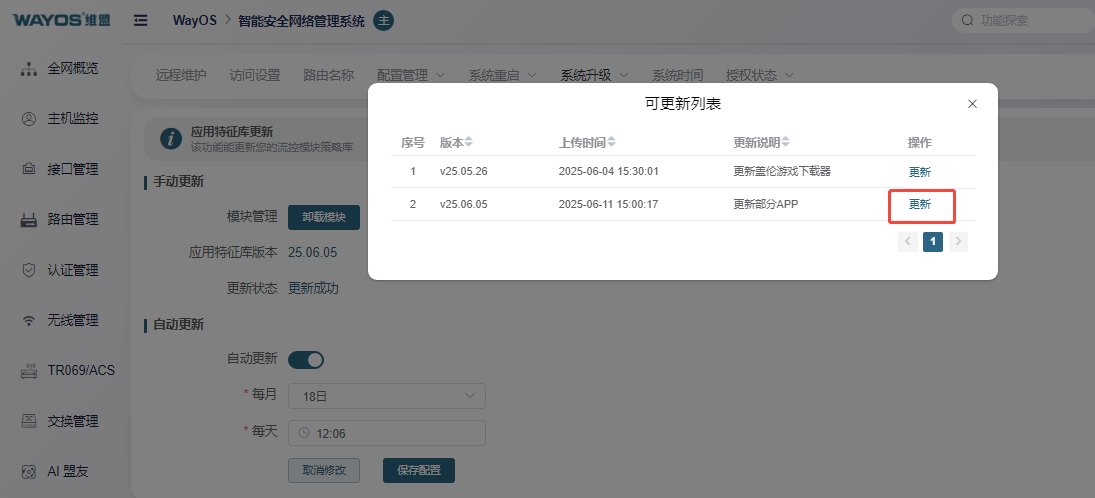Click the clock icon in time field
Viewport: 1095px width, 498px height.
click(304, 433)
